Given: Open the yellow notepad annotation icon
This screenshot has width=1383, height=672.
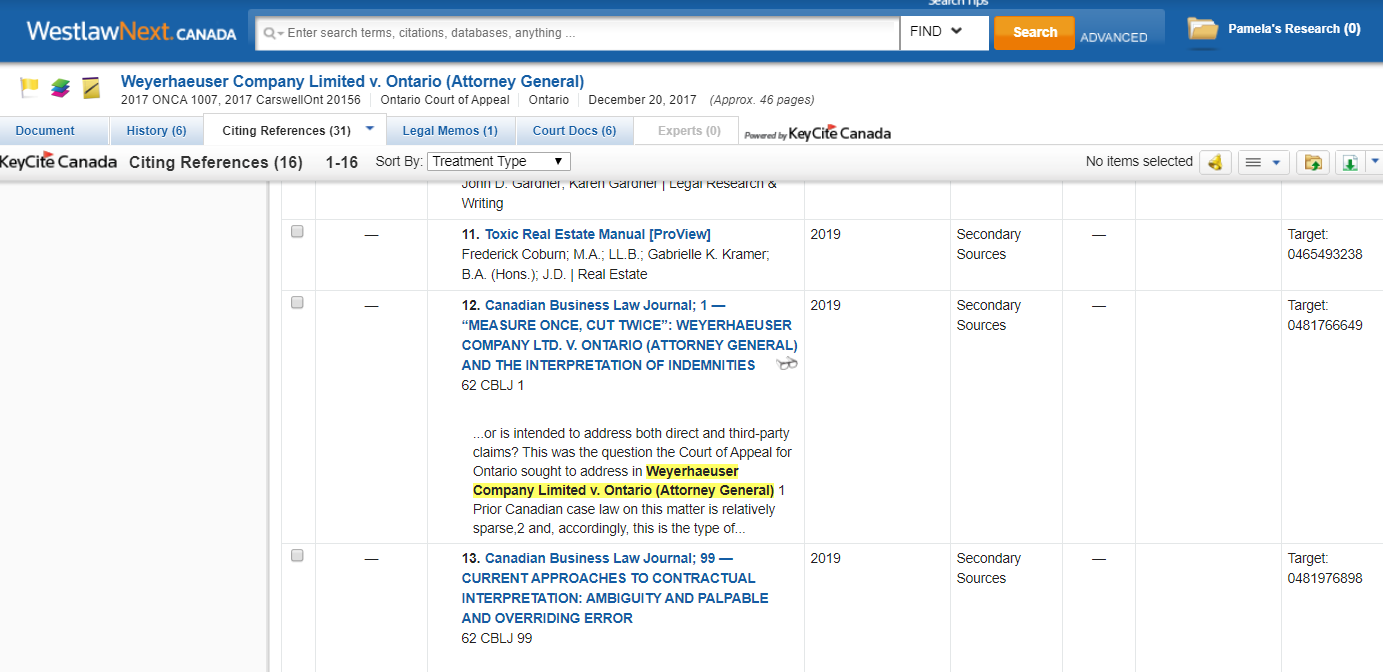Looking at the screenshot, I should [91, 88].
